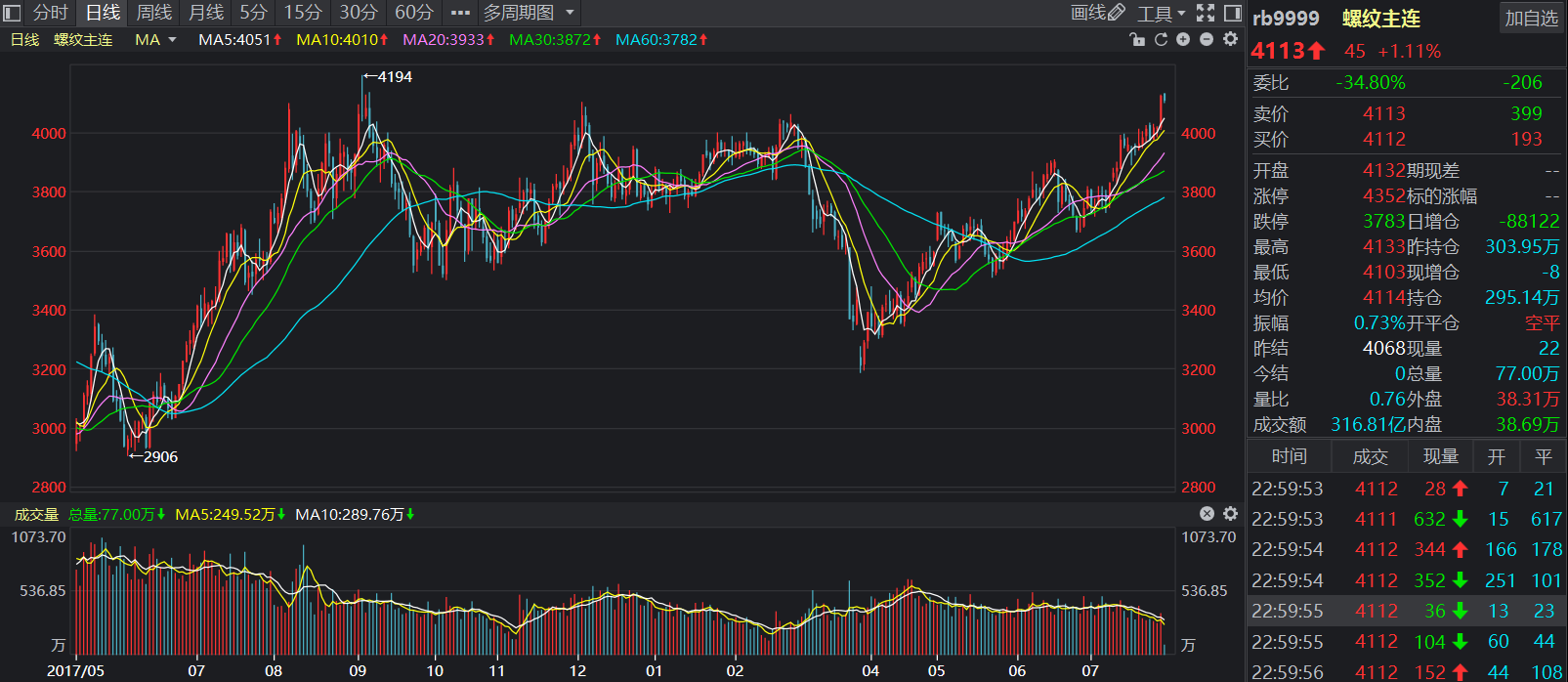Click the fullscreen expand icon
1568x682 pixels.
1206,13
